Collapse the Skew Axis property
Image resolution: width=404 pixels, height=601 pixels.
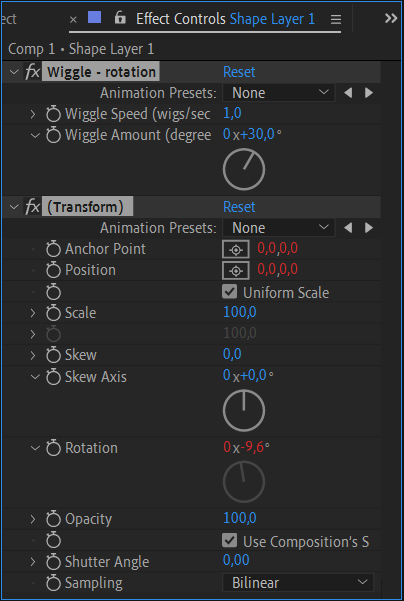[35, 377]
